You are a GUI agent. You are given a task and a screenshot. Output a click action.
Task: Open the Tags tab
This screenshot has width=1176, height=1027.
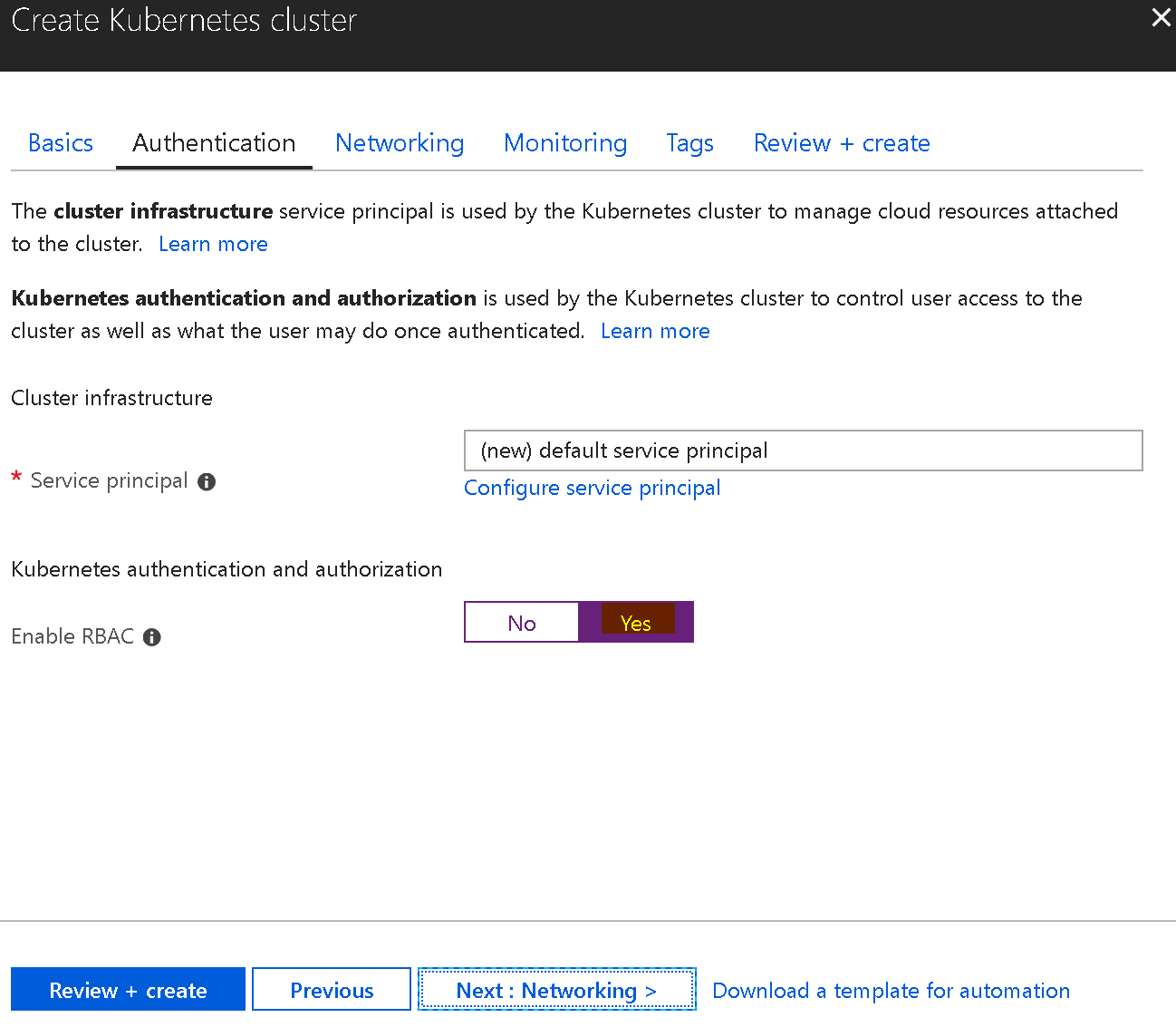coord(689,143)
